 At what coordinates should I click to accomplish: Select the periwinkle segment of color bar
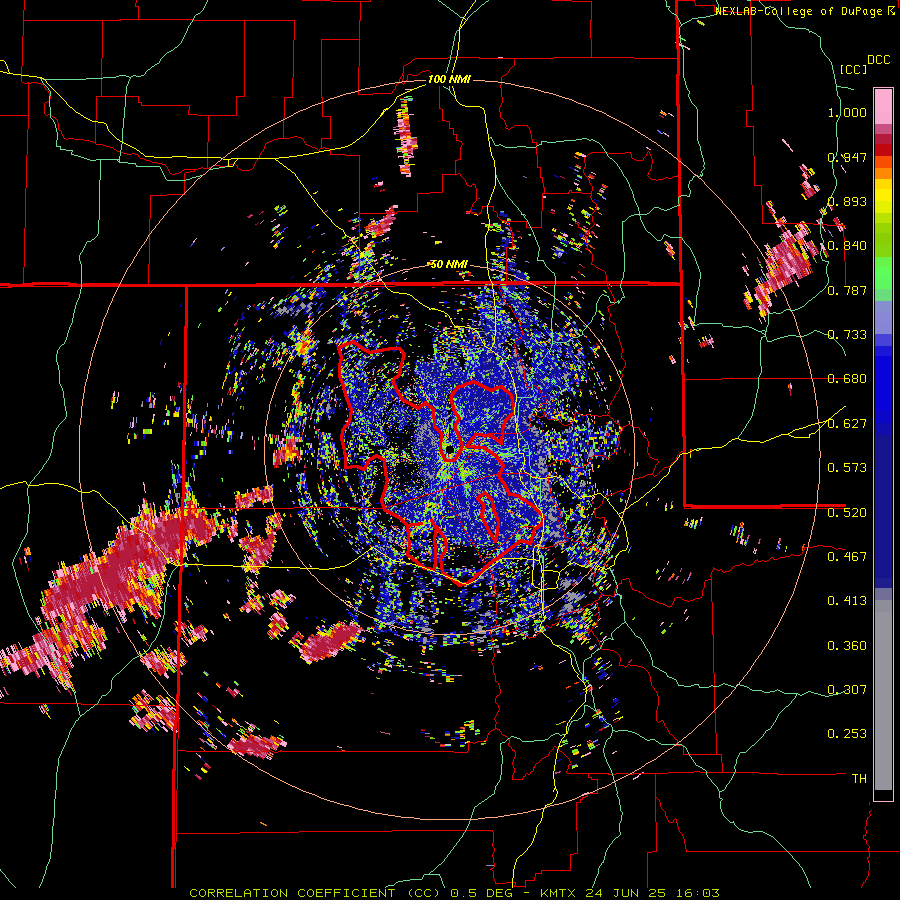coord(883,317)
